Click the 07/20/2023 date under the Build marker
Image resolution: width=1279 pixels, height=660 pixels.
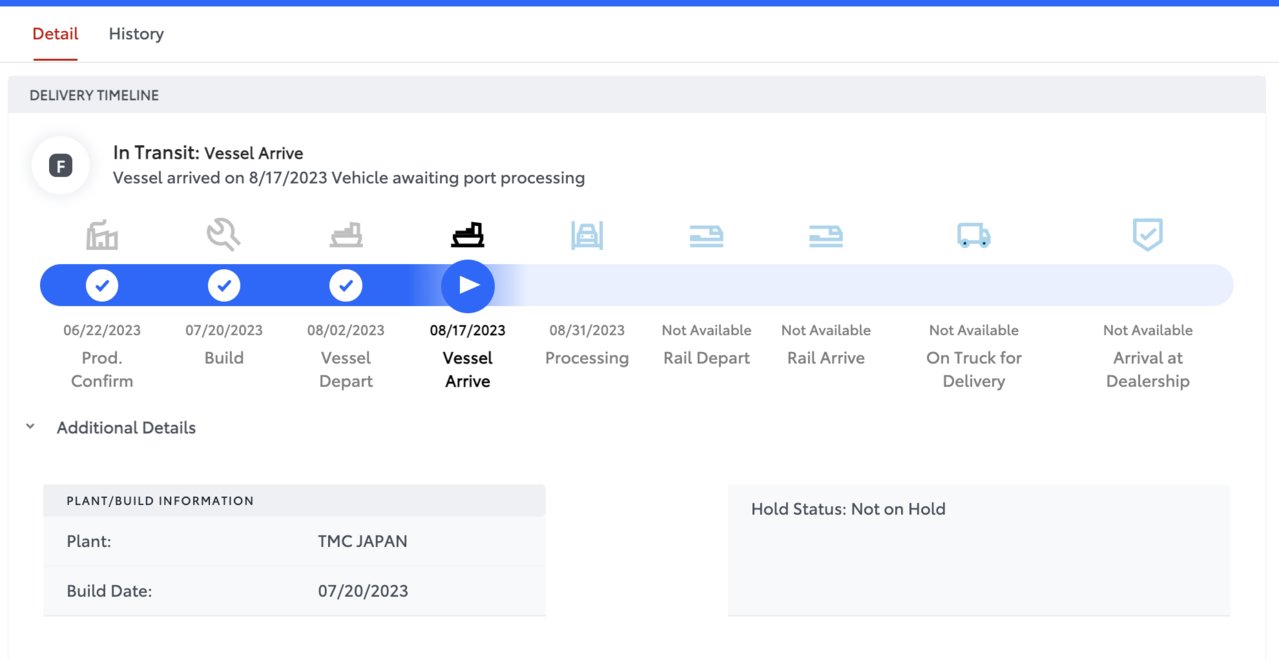coord(224,330)
